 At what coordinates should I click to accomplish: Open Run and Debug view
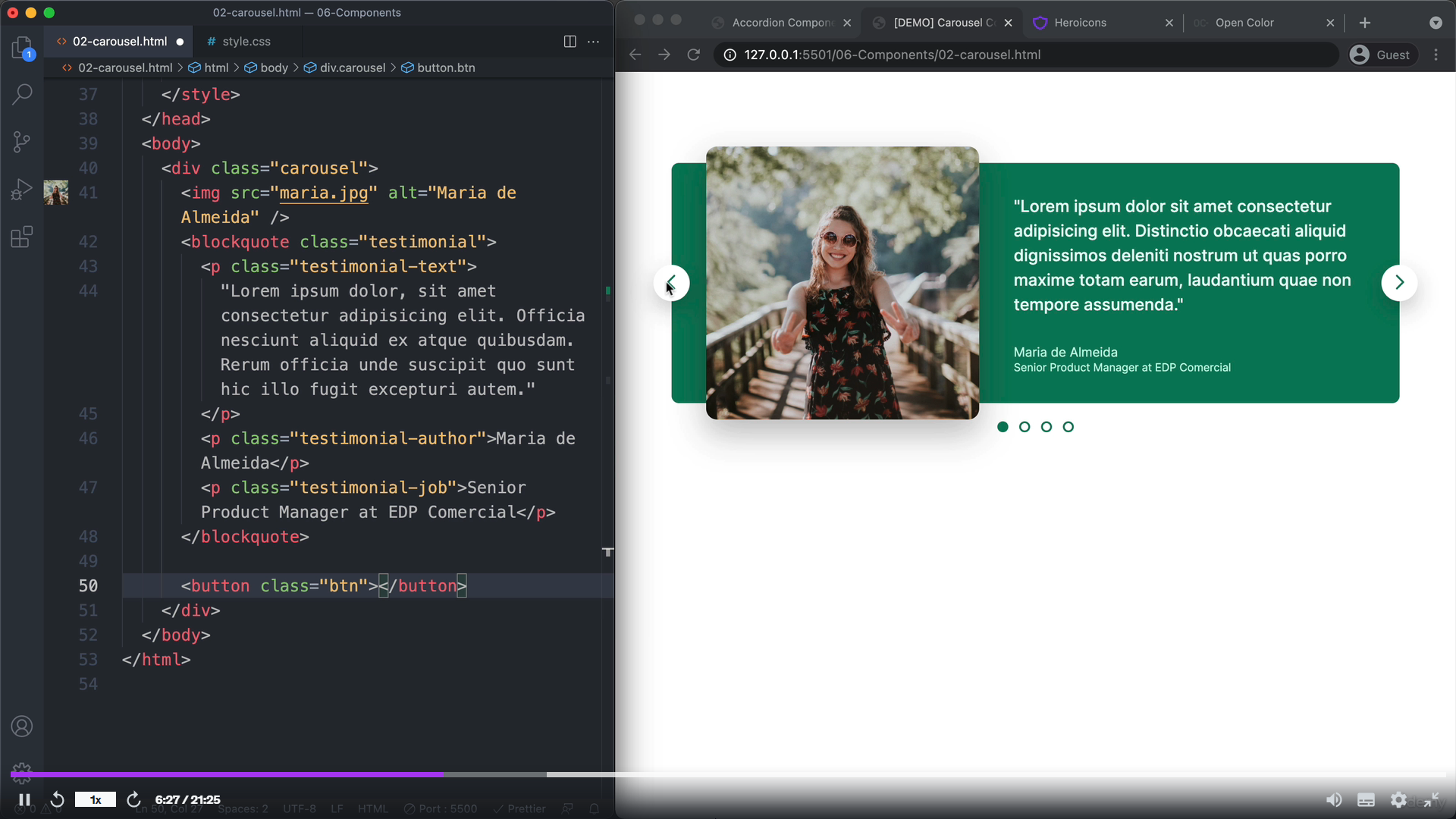click(22, 190)
